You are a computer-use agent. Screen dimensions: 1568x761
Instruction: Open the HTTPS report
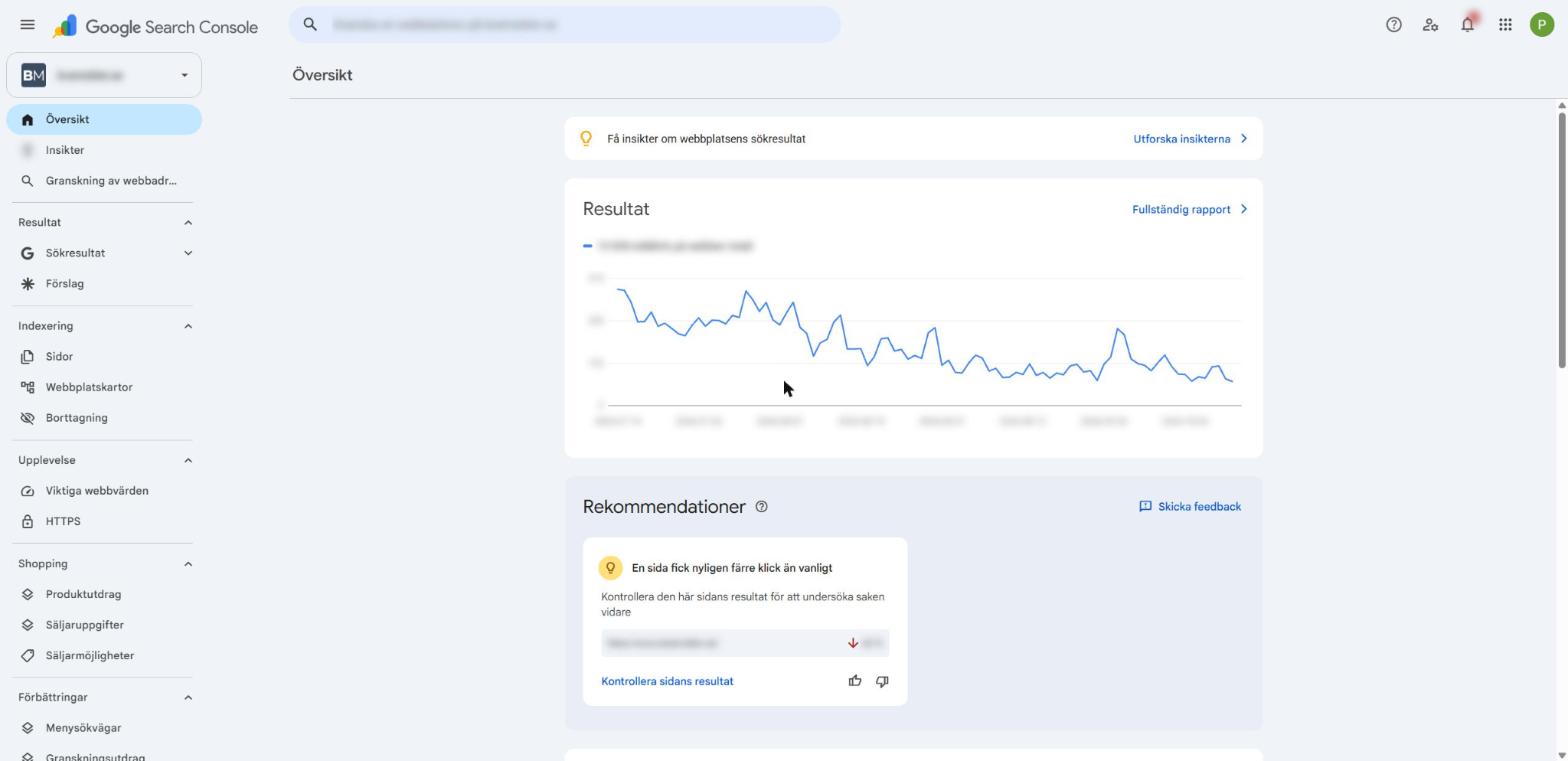point(104,521)
